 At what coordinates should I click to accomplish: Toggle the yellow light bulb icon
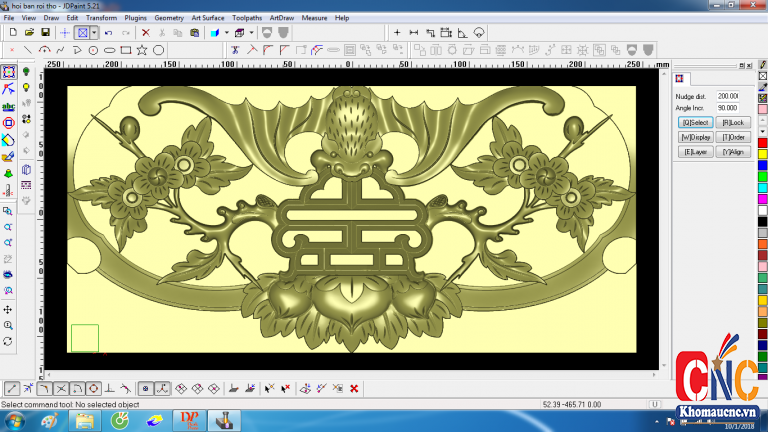26,87
